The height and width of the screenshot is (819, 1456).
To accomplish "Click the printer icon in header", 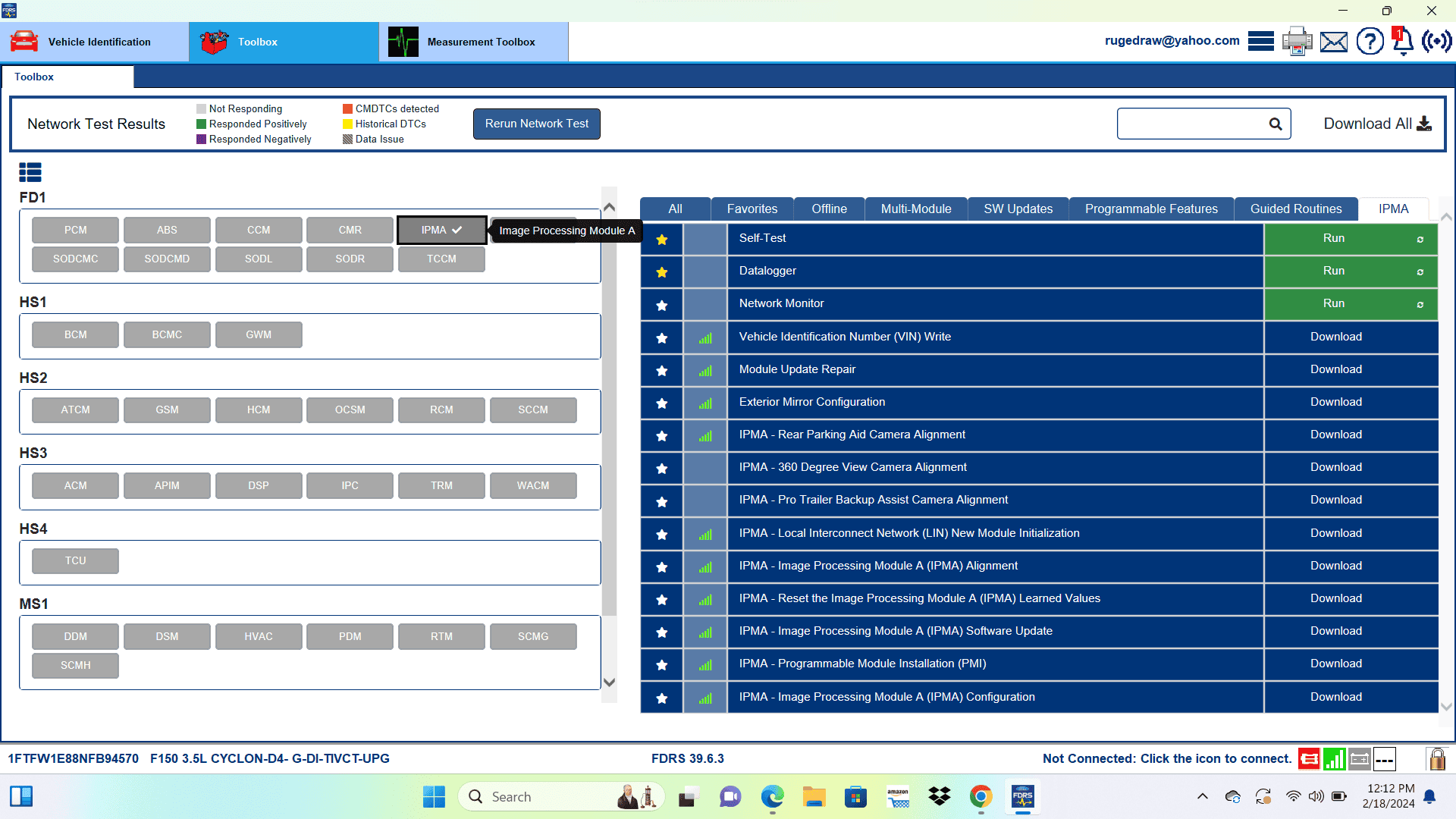I will [x=1297, y=41].
